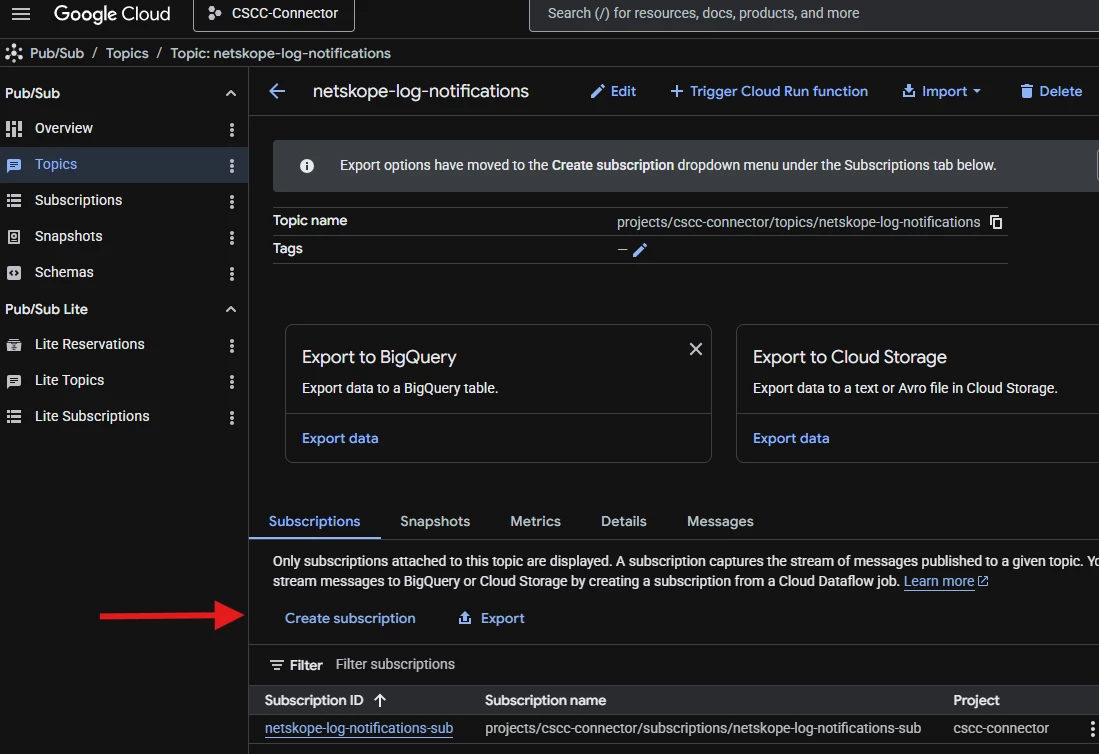This screenshot has height=754, width=1099.
Task: Copy the topic name to clipboard
Action: (x=996, y=222)
